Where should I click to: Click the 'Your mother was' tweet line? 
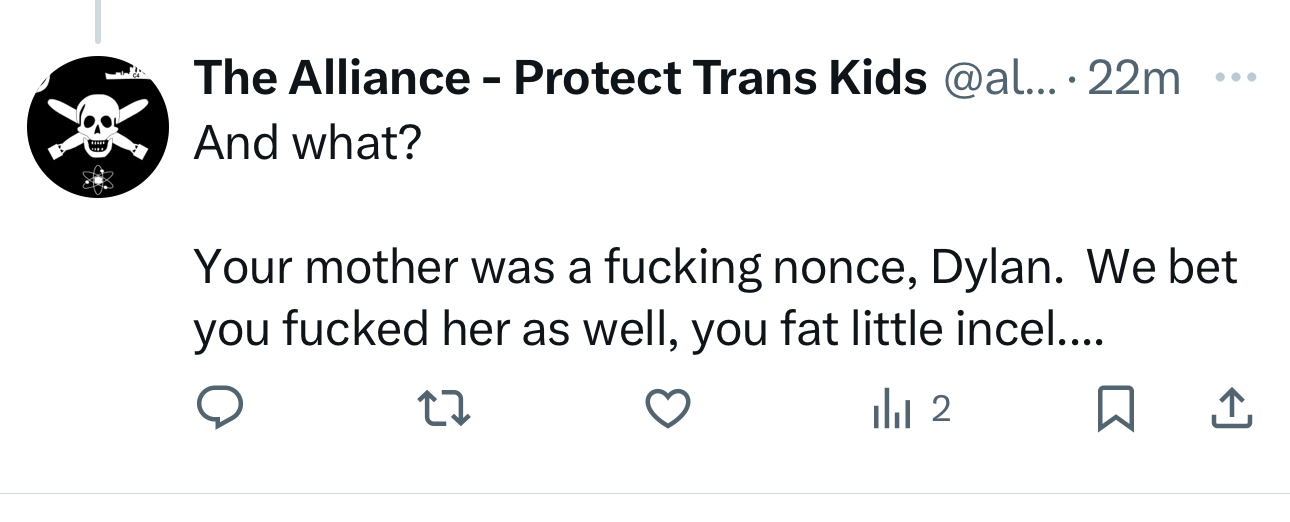(x=380, y=267)
